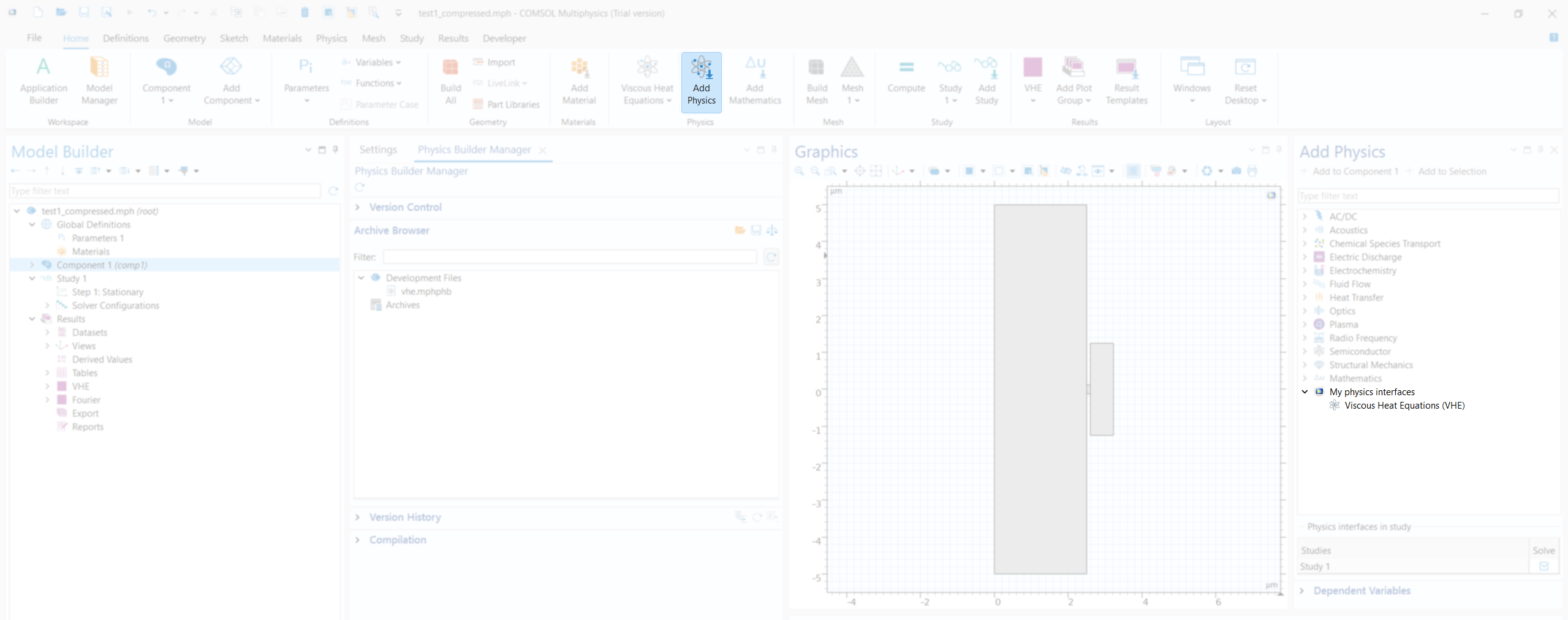Screen dimensions: 1568x620
Task: Select the Archives node
Action: point(403,305)
